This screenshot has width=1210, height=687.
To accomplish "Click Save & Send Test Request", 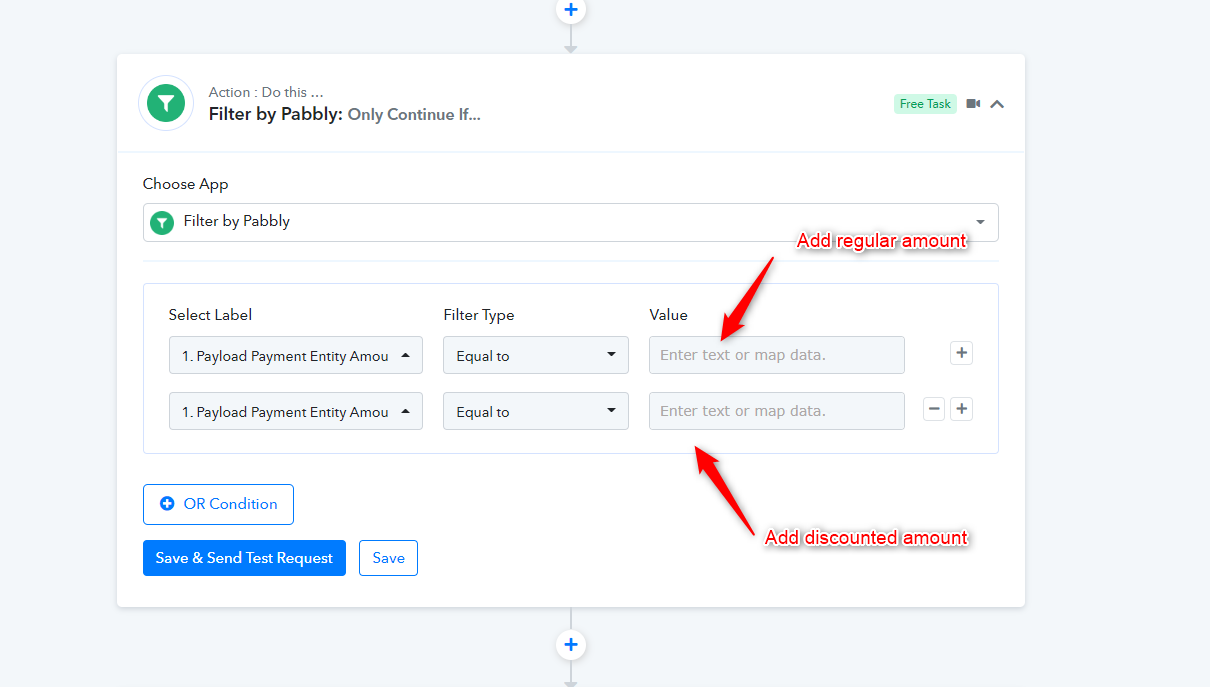I will pyautogui.click(x=244, y=558).
